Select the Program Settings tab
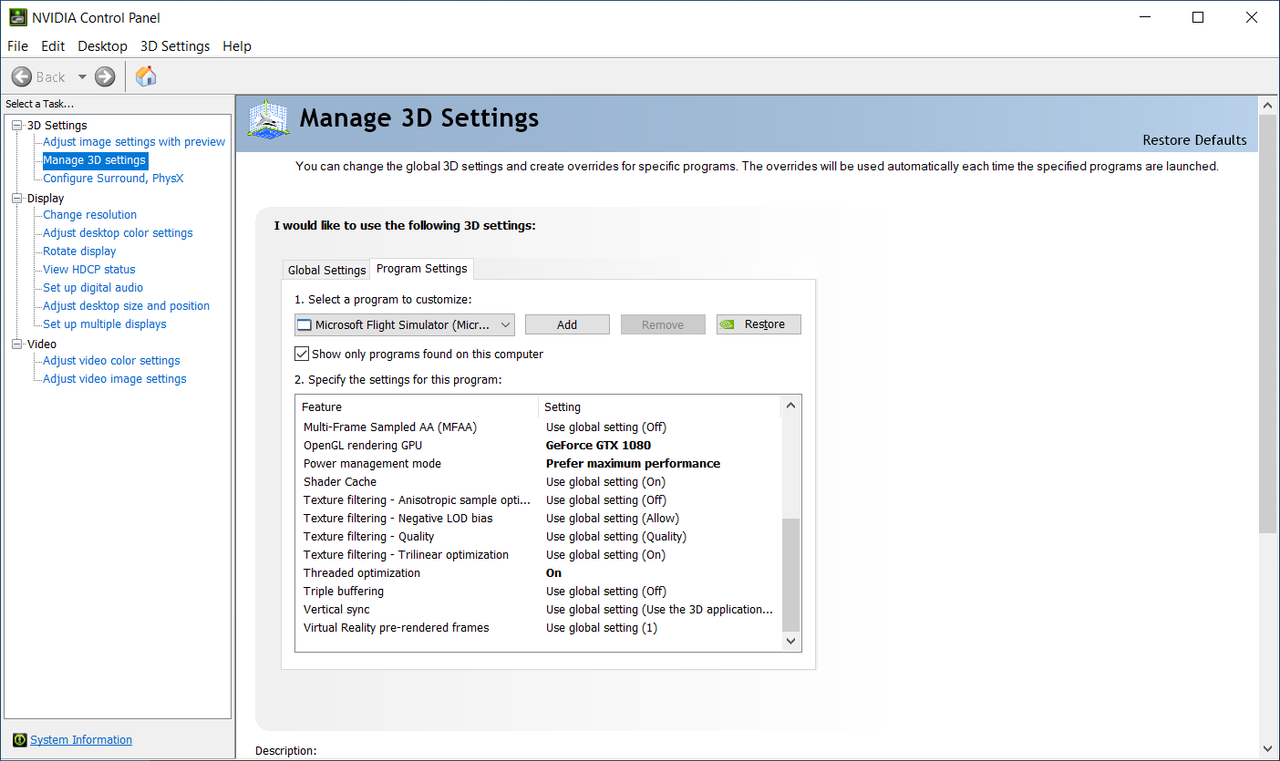 coord(422,268)
